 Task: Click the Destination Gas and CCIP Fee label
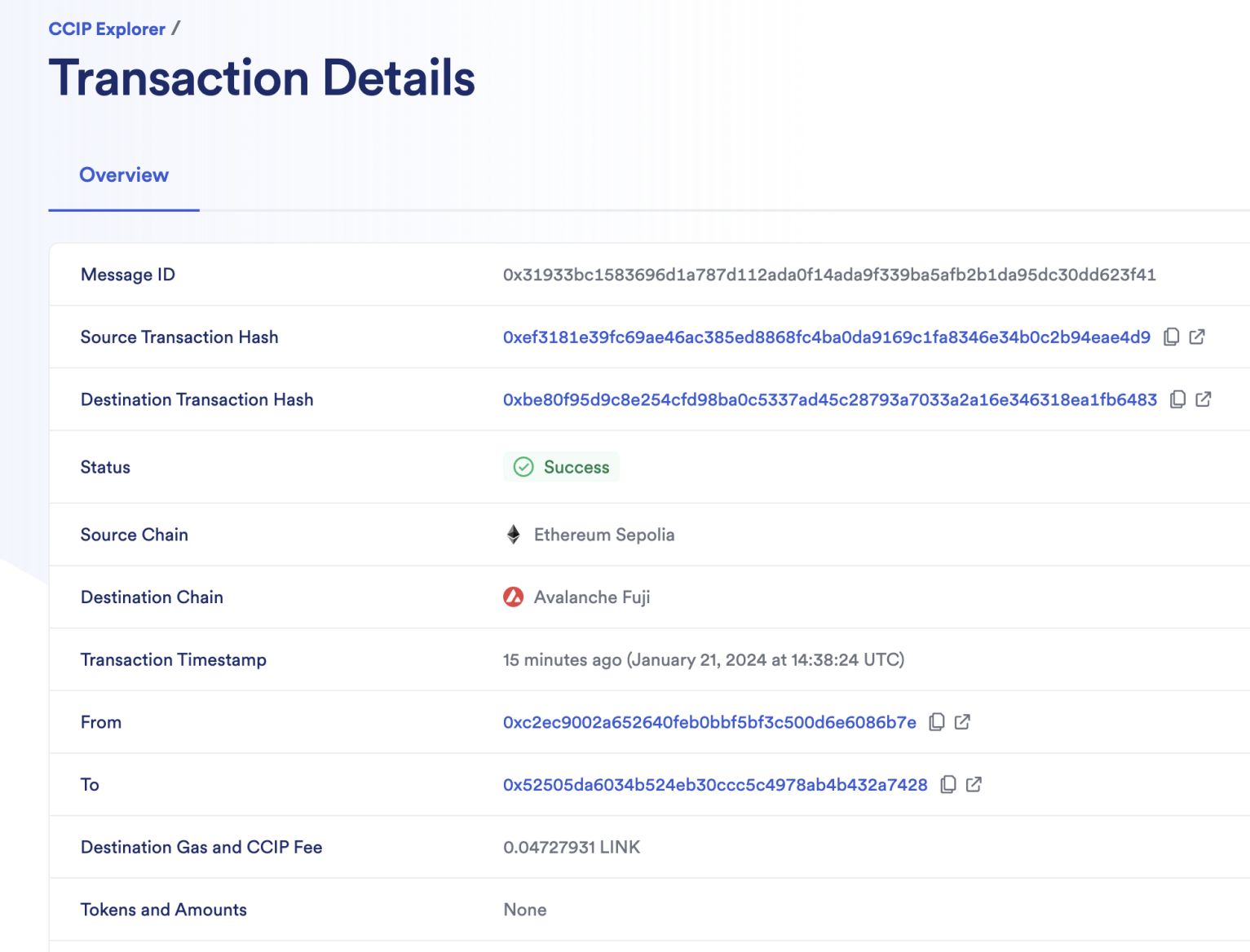[201, 848]
